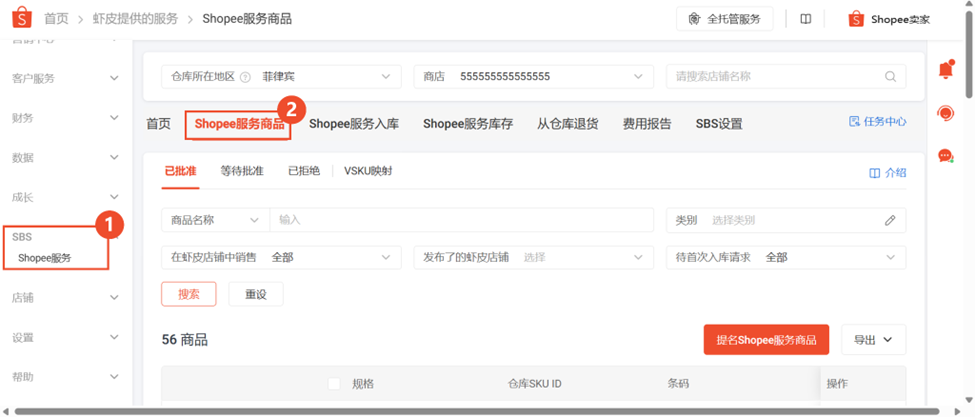Open the 导出 dropdown button
Screen dimensions: 975x417
click(x=873, y=340)
